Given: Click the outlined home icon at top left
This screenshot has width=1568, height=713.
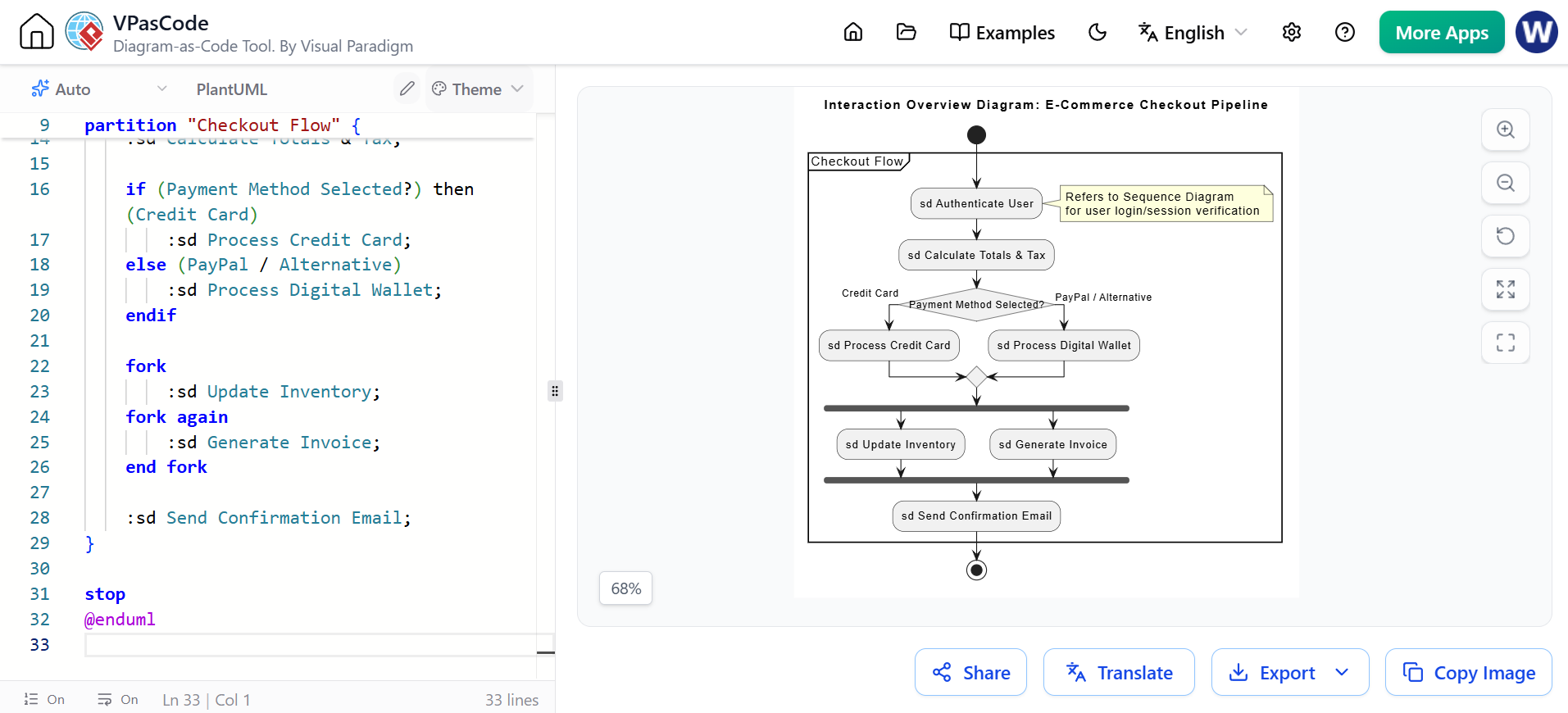Looking at the screenshot, I should click(x=36, y=32).
